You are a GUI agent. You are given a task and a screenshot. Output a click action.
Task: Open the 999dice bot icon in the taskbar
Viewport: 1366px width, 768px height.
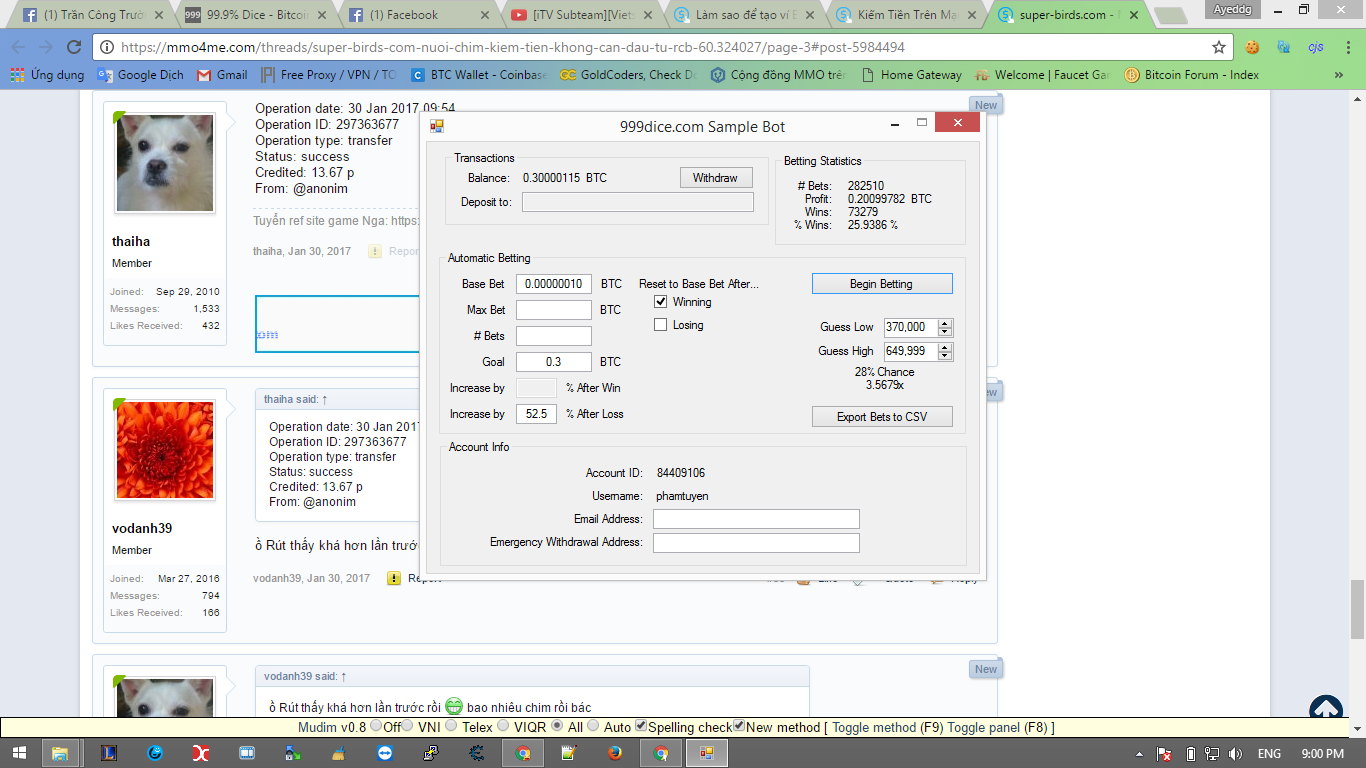(x=707, y=753)
